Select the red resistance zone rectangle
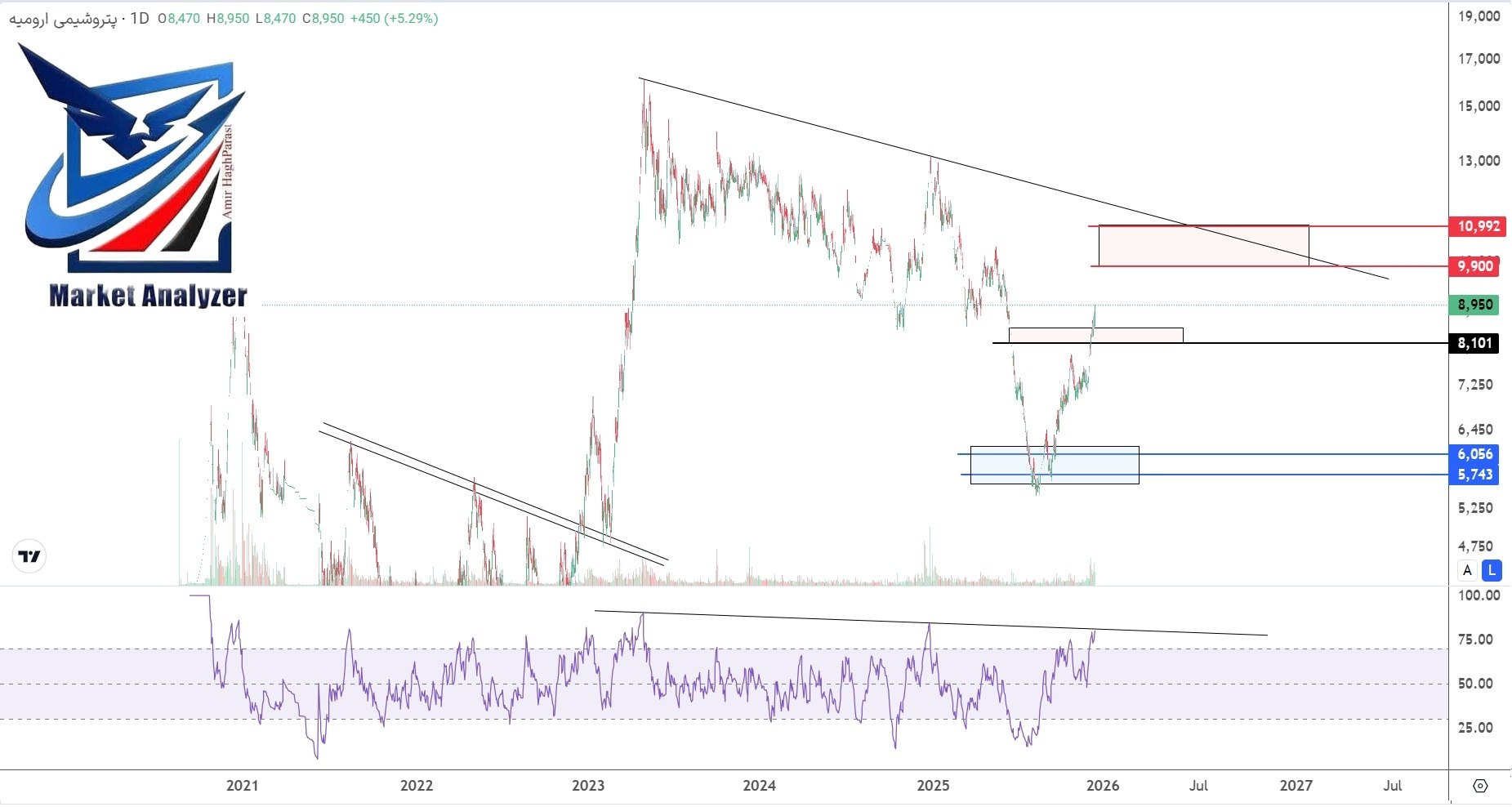Image resolution: width=1512 pixels, height=807 pixels. coord(1202,246)
